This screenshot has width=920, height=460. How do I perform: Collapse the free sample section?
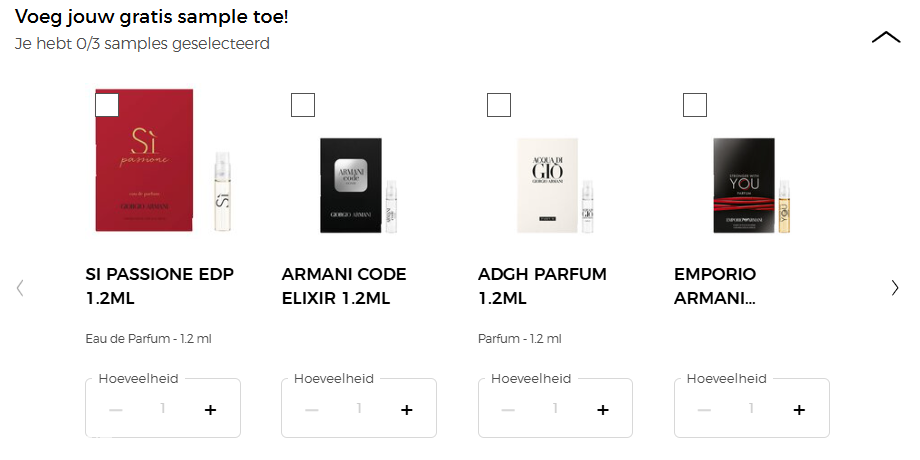point(885,38)
